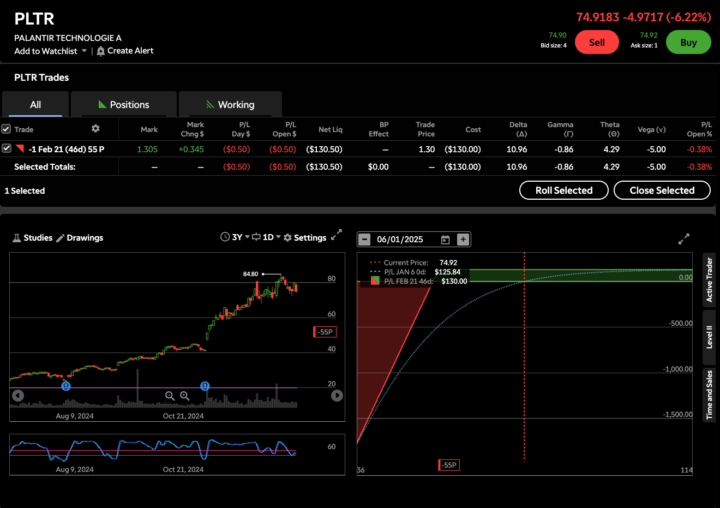This screenshot has width=720, height=508.
Task: Click the P/L FEB 21 46d legend swatch
Action: [375, 281]
